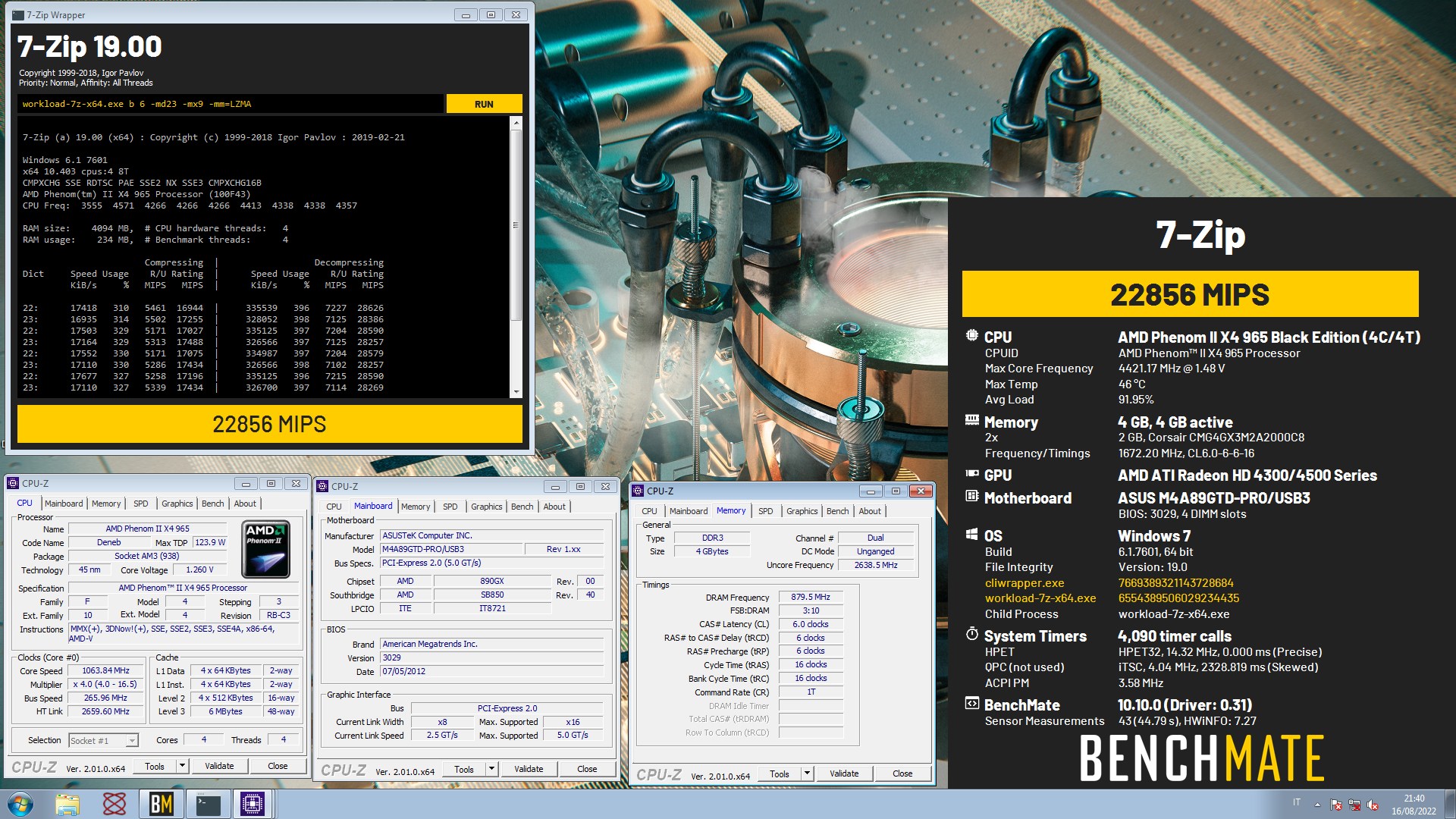Click Close in left CPU-Z window
Screen dimensions: 1456x819
pyautogui.click(x=278, y=766)
